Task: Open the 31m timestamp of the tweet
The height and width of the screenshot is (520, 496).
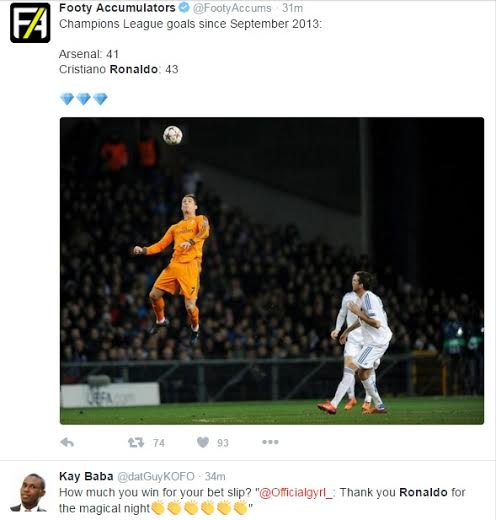Action: point(292,8)
